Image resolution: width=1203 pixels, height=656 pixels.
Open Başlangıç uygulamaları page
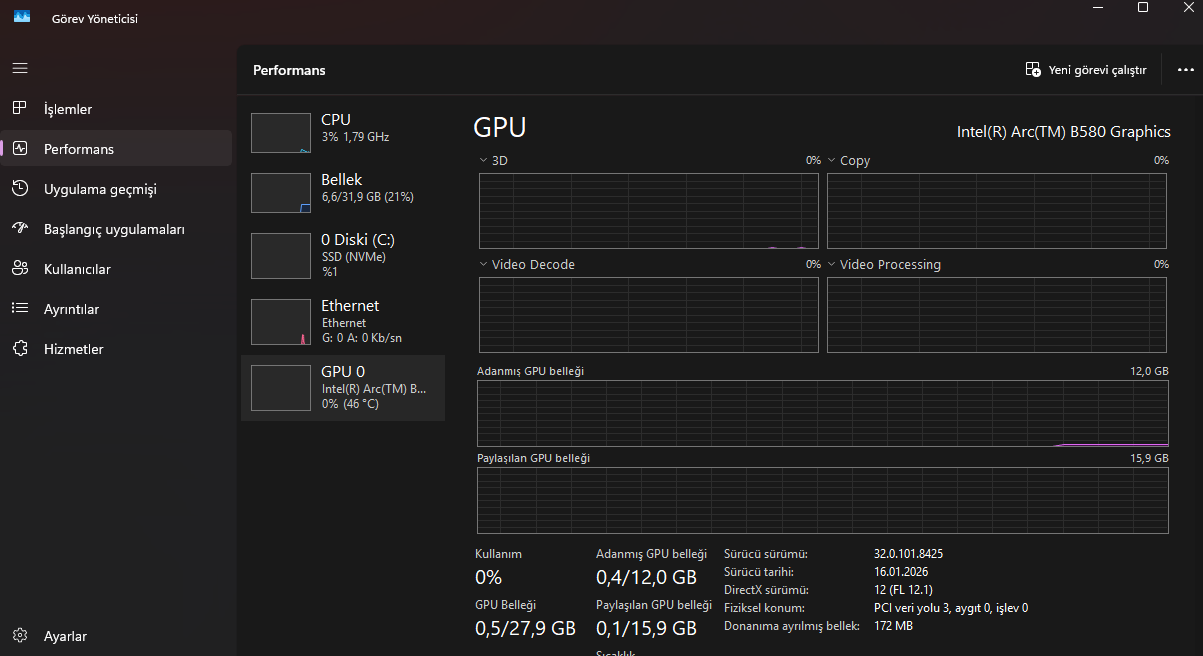pyautogui.click(x=116, y=229)
